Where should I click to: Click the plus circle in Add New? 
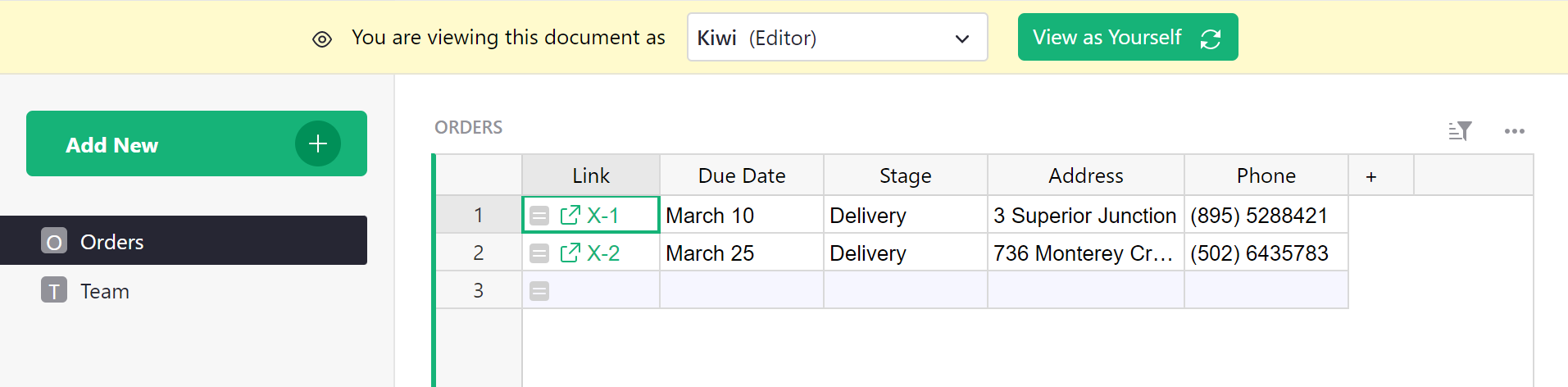pos(318,144)
